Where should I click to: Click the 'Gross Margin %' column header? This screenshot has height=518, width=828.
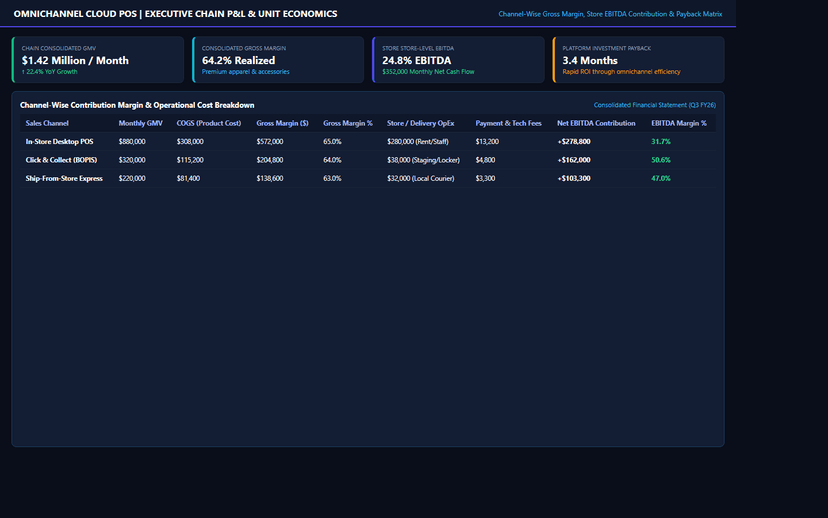pyautogui.click(x=348, y=123)
